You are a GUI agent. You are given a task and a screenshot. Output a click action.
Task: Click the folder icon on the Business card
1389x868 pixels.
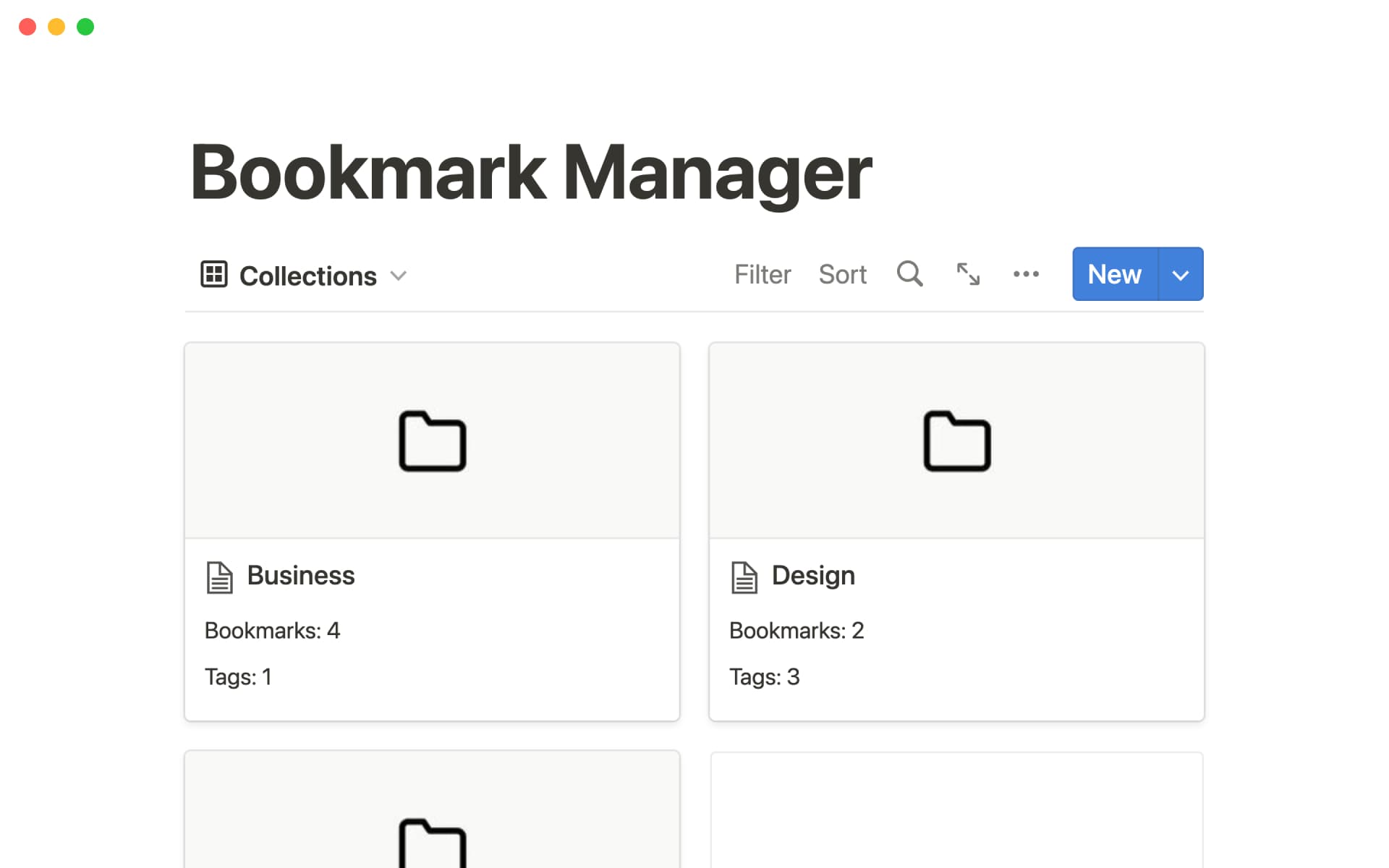pyautogui.click(x=431, y=441)
